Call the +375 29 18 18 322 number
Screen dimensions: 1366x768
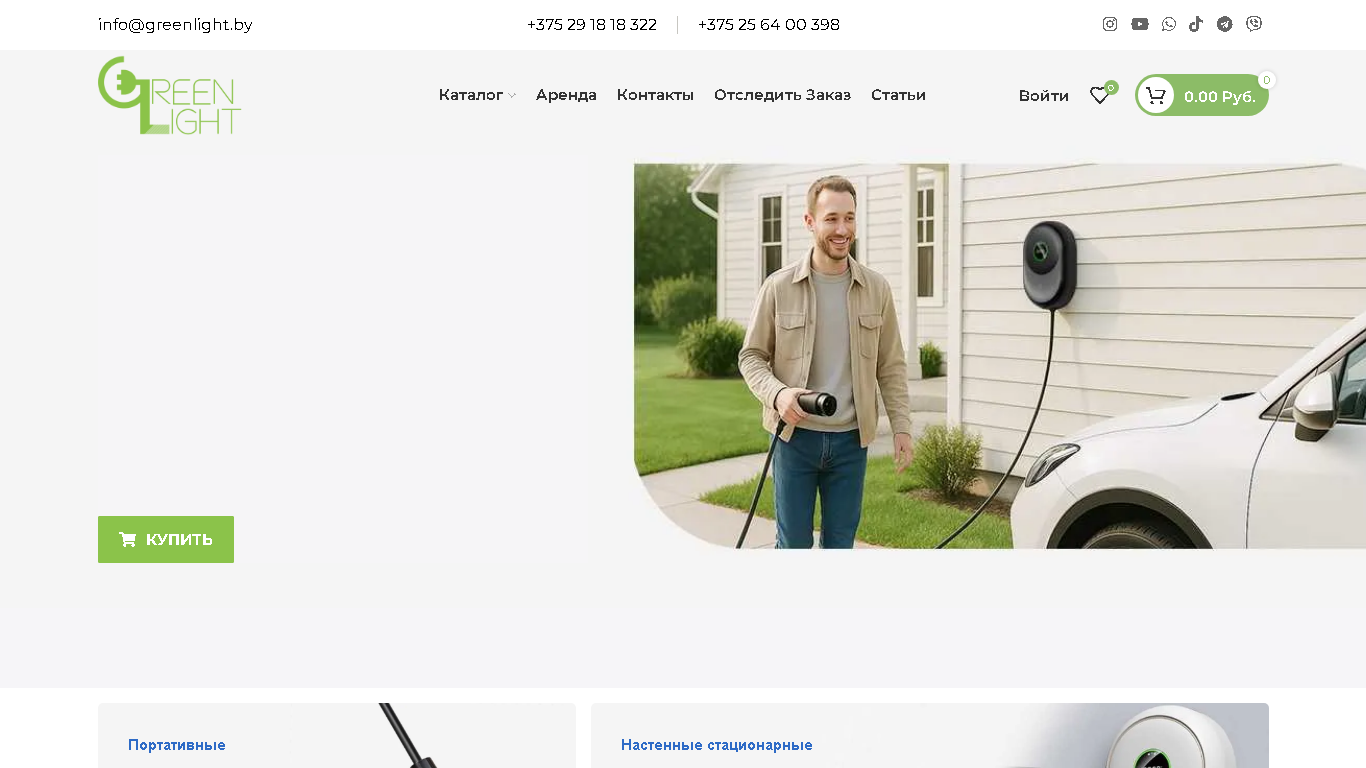pos(592,25)
